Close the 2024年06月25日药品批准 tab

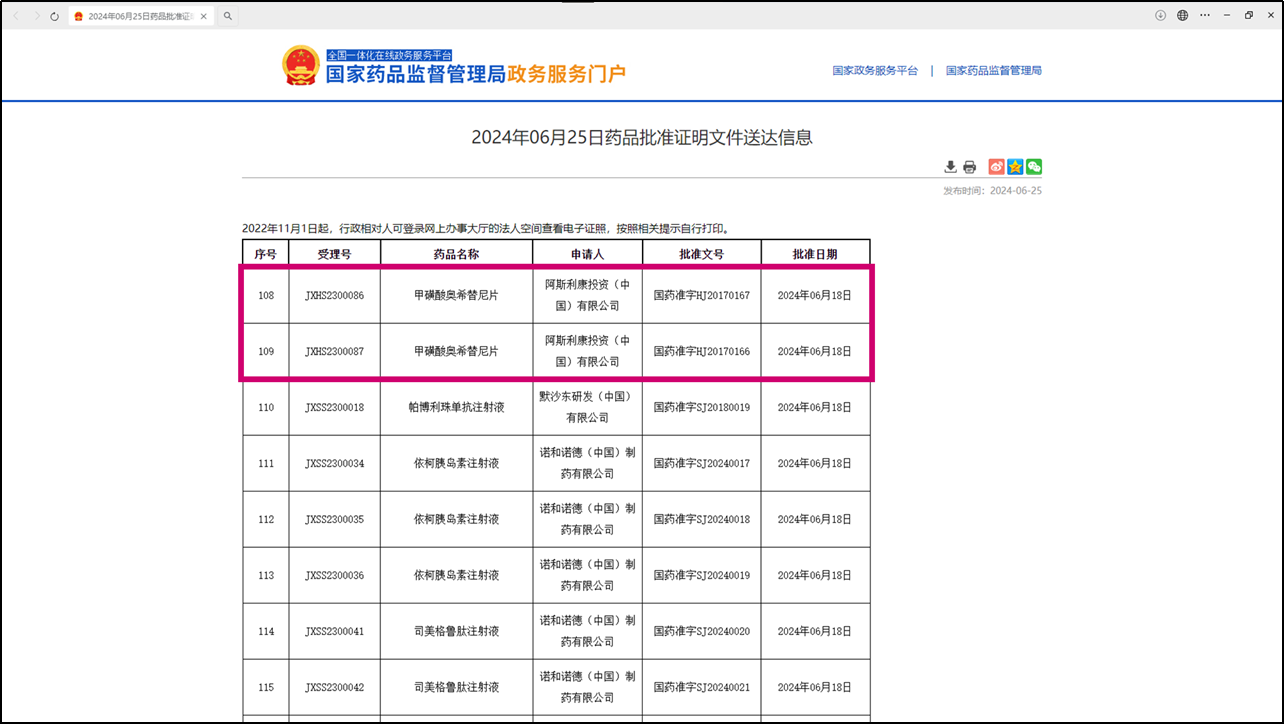click(203, 16)
